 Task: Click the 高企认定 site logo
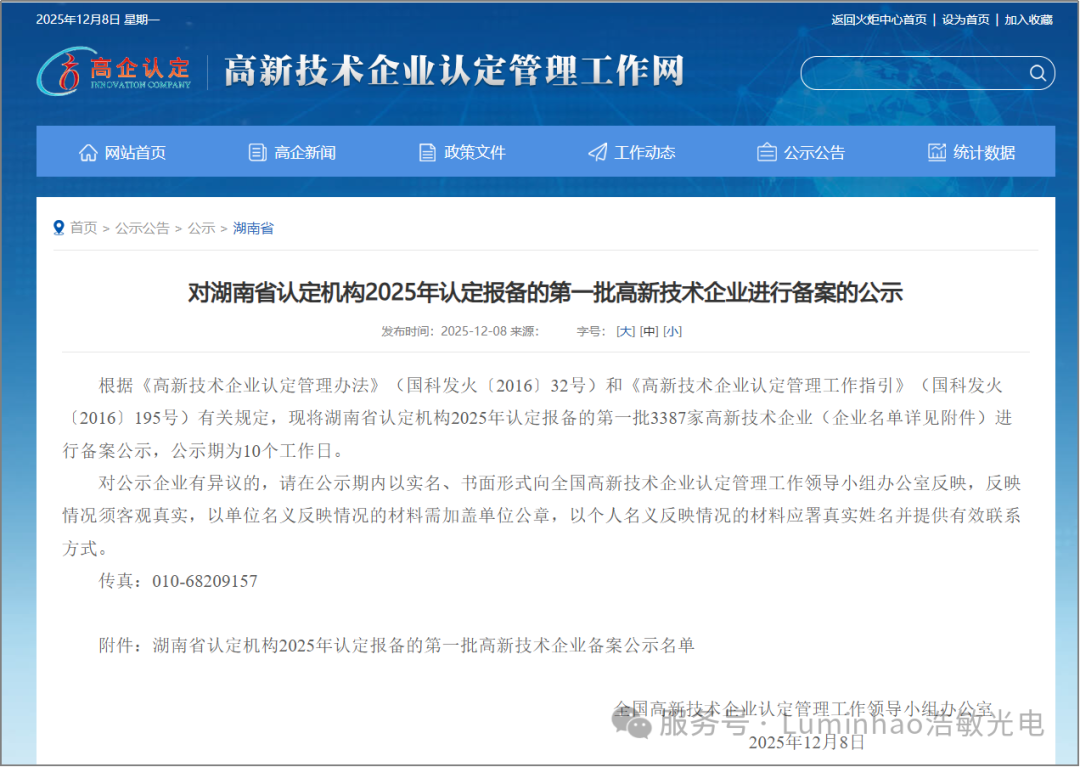point(115,72)
